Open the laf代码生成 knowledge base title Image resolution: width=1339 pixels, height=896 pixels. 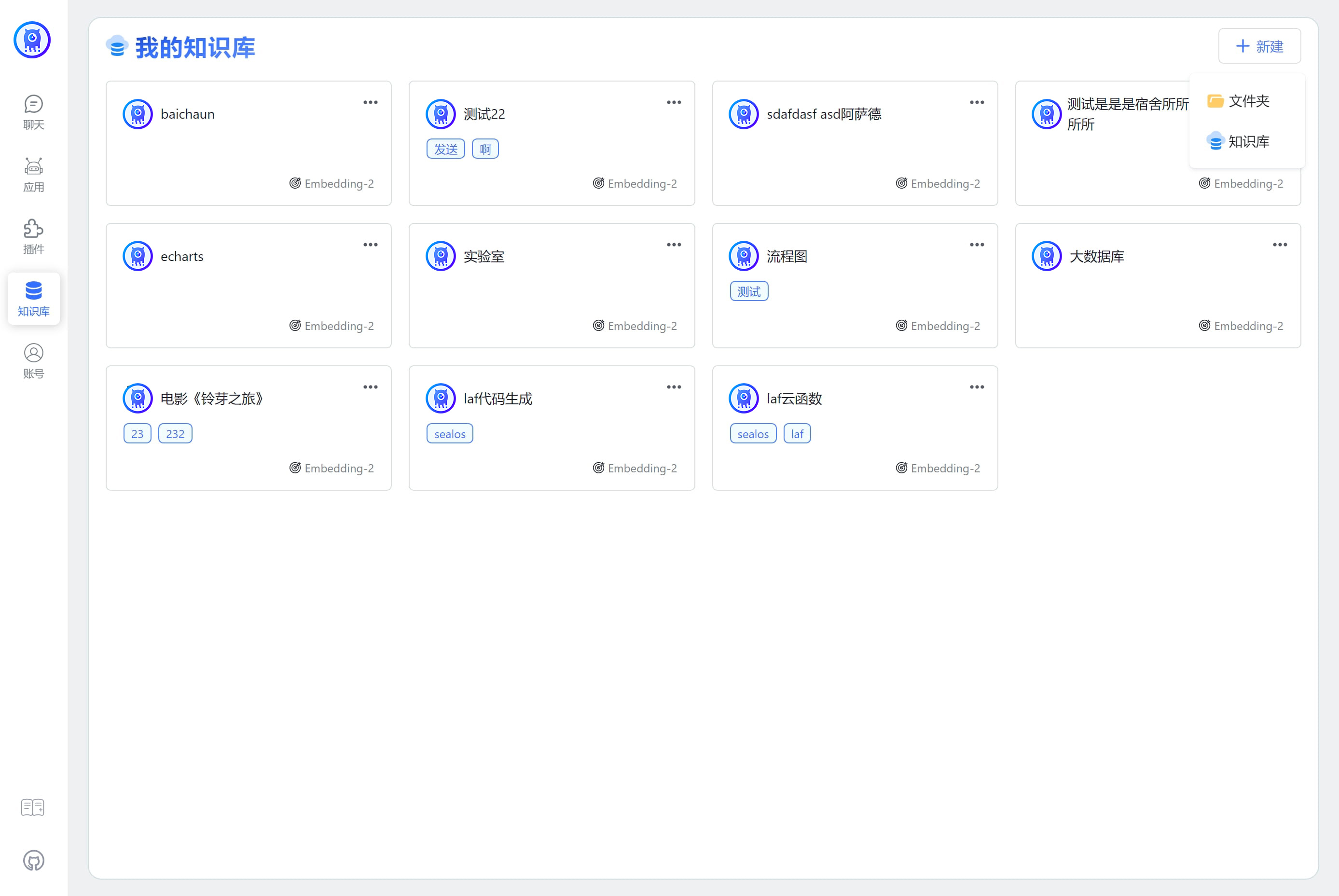pyautogui.click(x=498, y=399)
